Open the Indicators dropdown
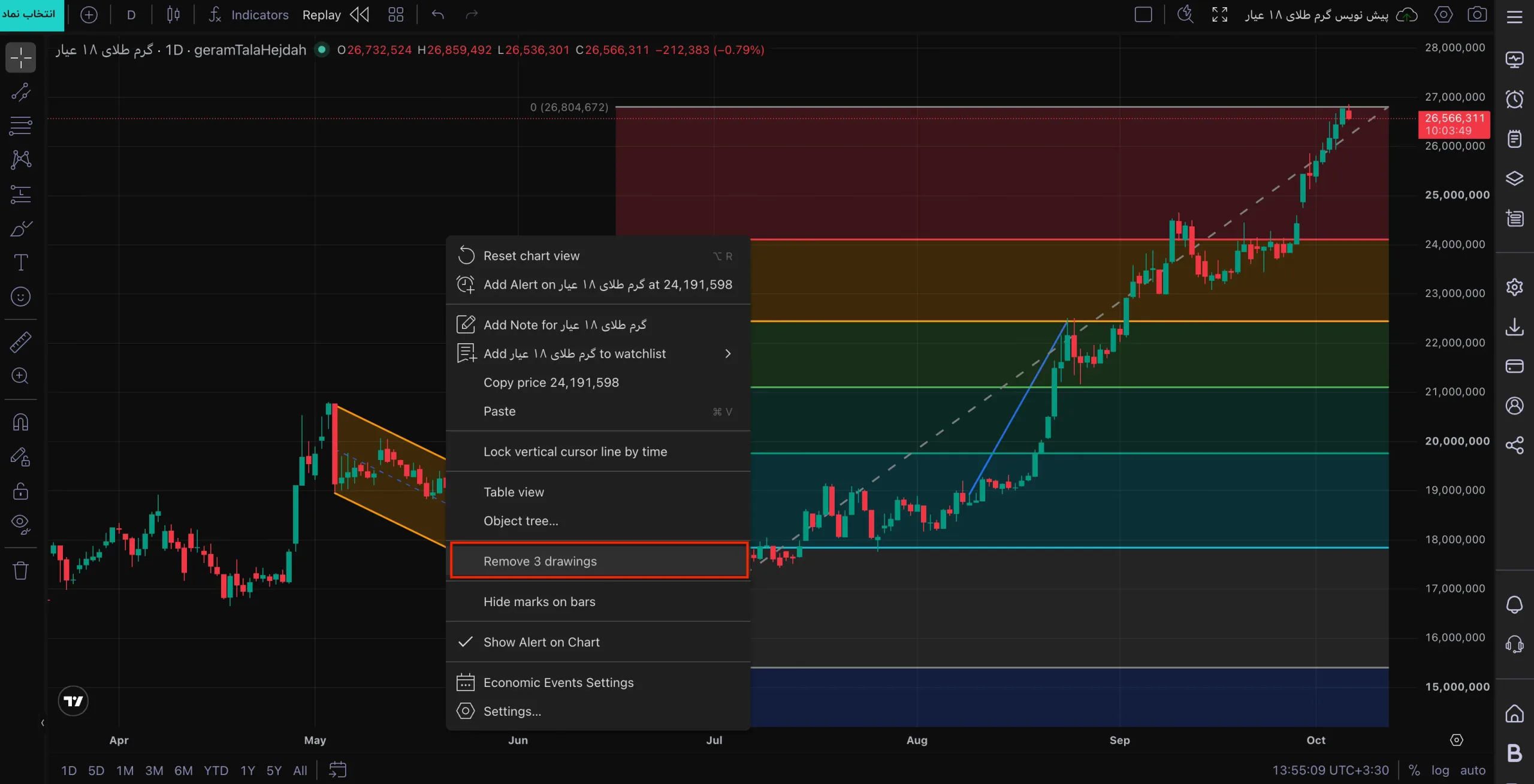1534x784 pixels. point(249,14)
